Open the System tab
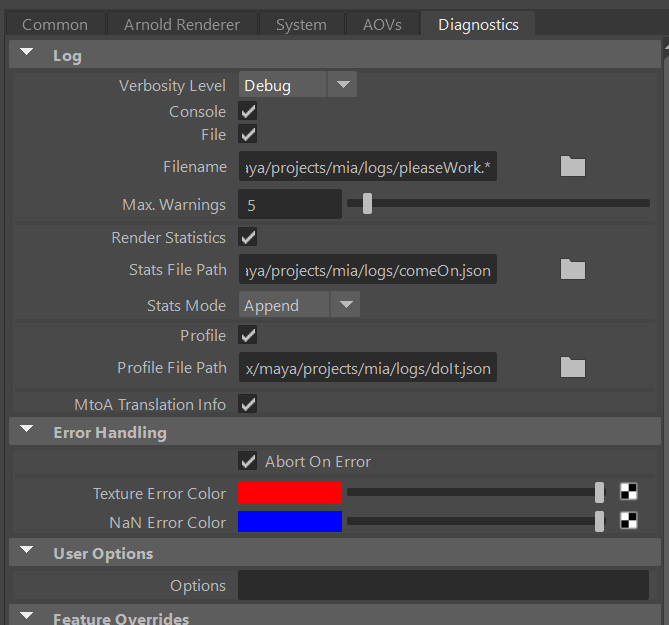The image size is (669, 625). (x=302, y=24)
